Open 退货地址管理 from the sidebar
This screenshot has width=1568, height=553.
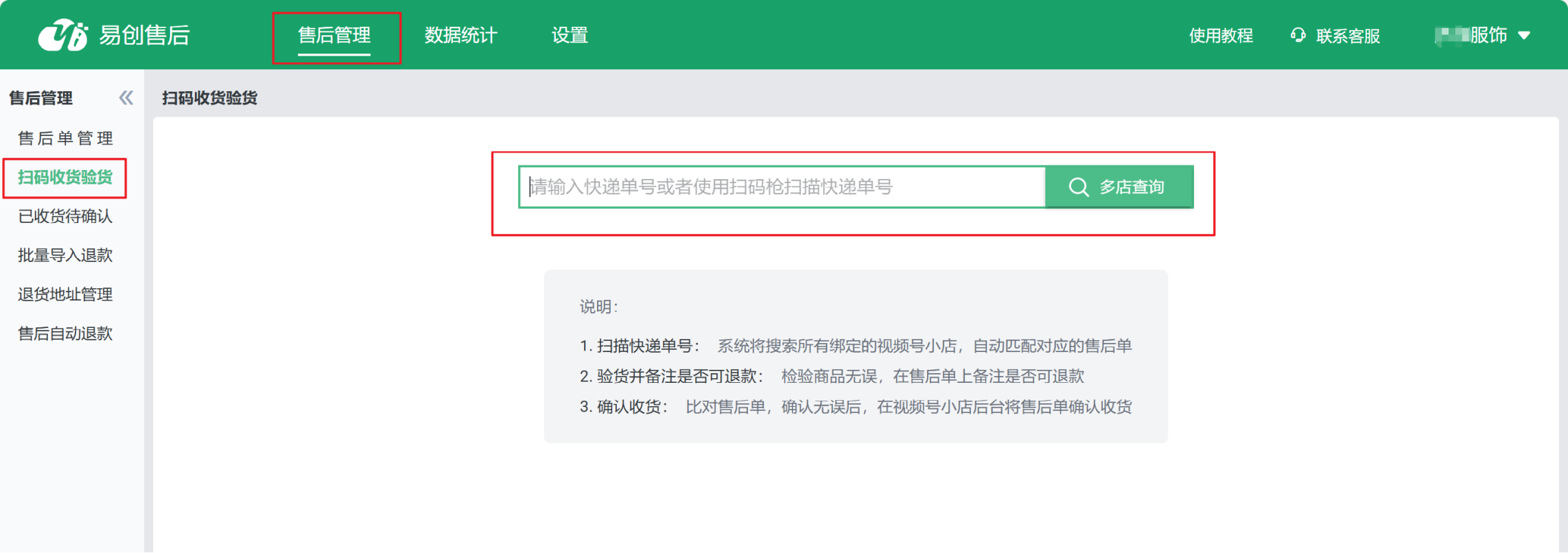pos(65,295)
